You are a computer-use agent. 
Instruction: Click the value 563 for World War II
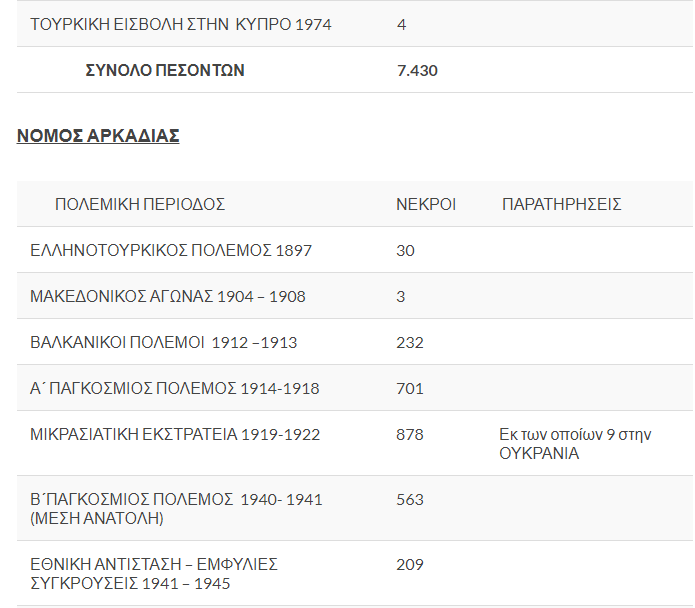tap(410, 499)
